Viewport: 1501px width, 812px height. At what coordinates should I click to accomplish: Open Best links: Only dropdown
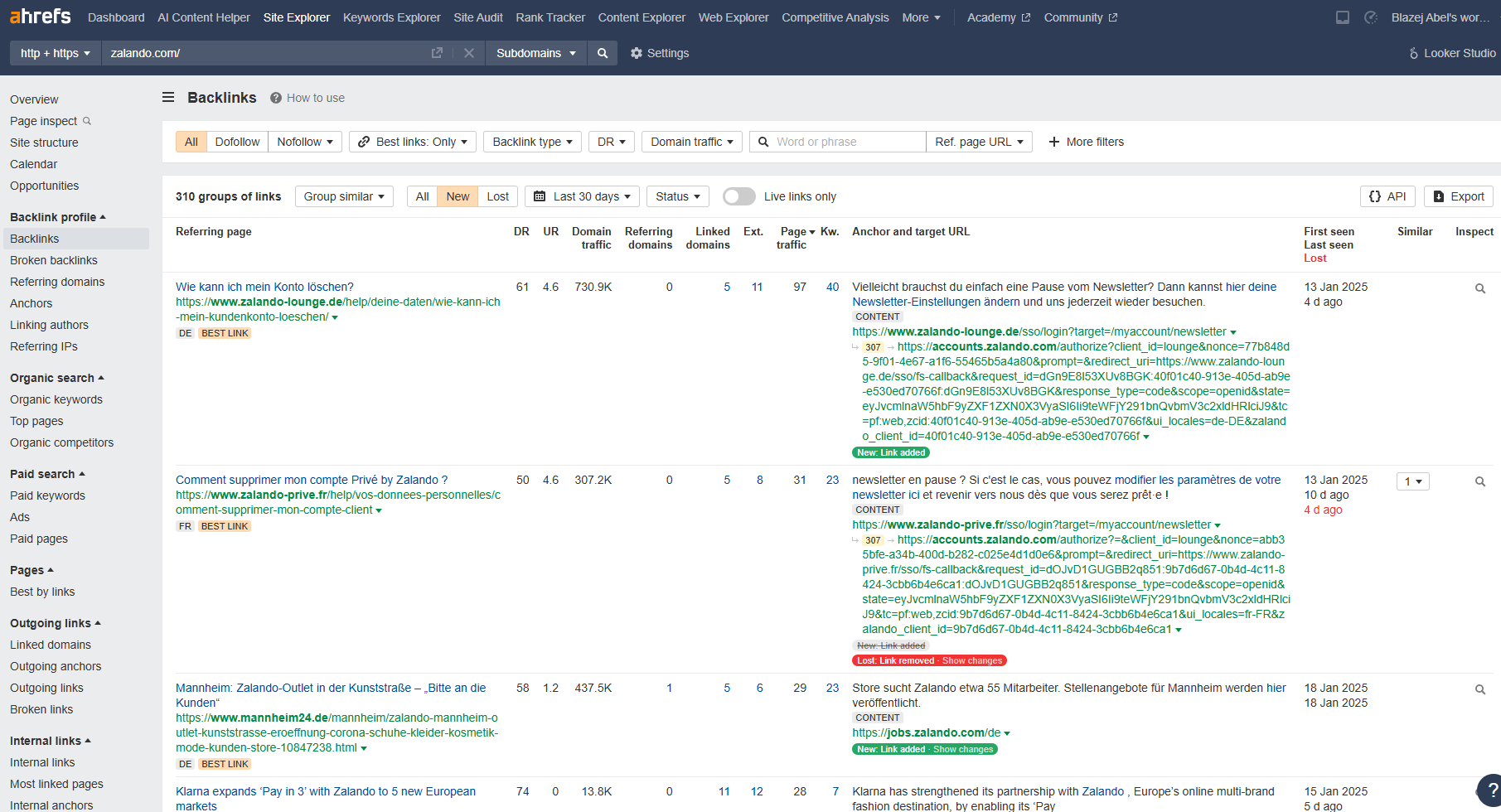click(413, 142)
